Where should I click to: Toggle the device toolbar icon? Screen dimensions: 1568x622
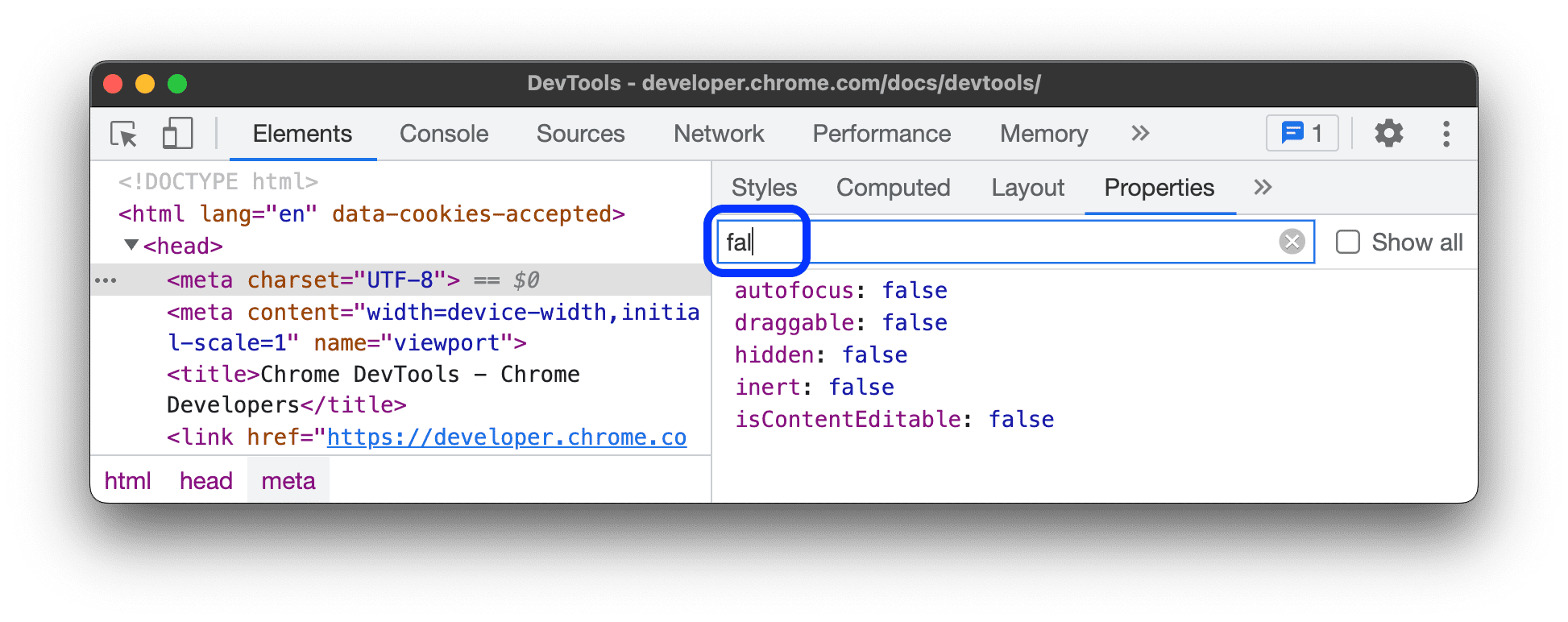(x=177, y=134)
